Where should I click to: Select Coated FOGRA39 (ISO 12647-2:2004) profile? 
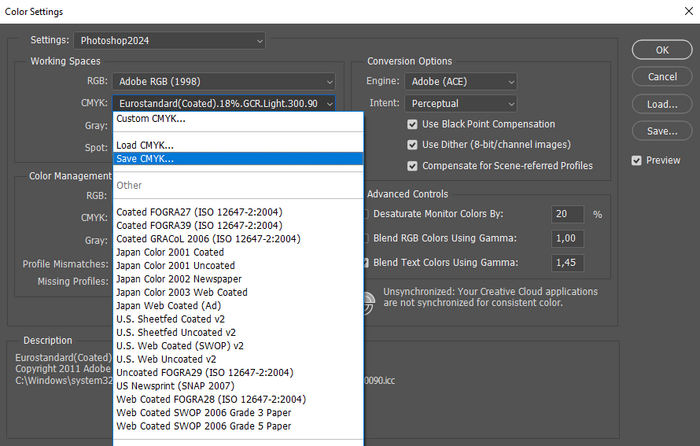(208, 225)
